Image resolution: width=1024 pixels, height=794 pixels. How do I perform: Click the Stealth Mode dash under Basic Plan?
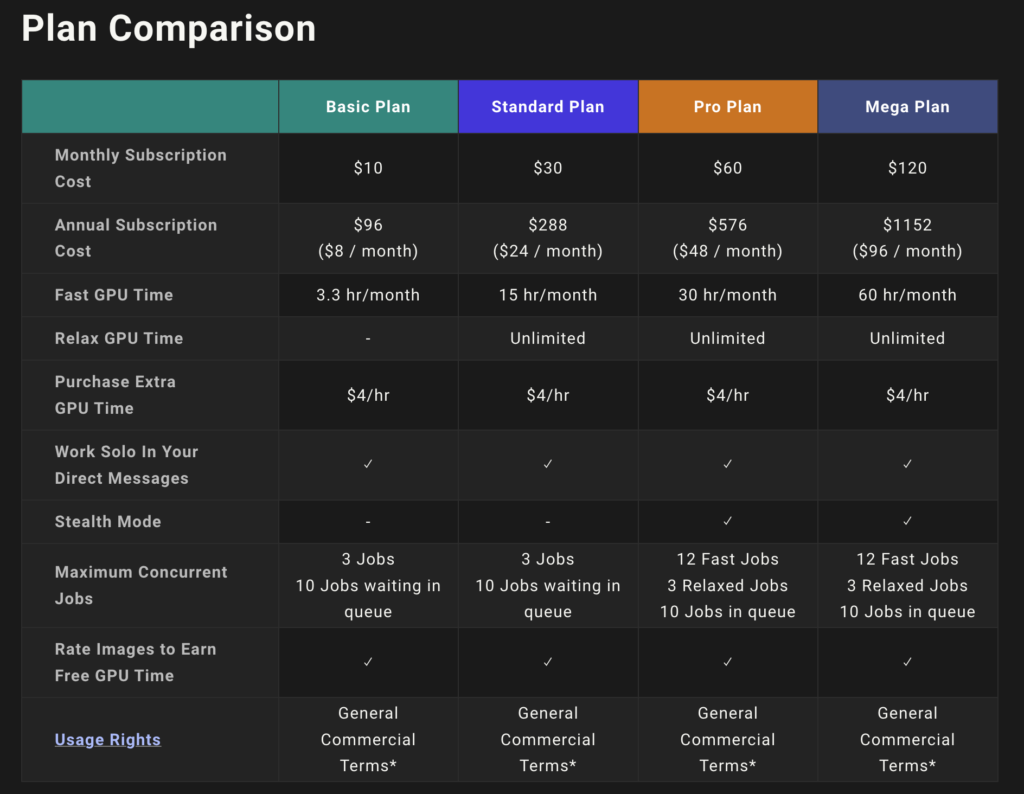368,522
